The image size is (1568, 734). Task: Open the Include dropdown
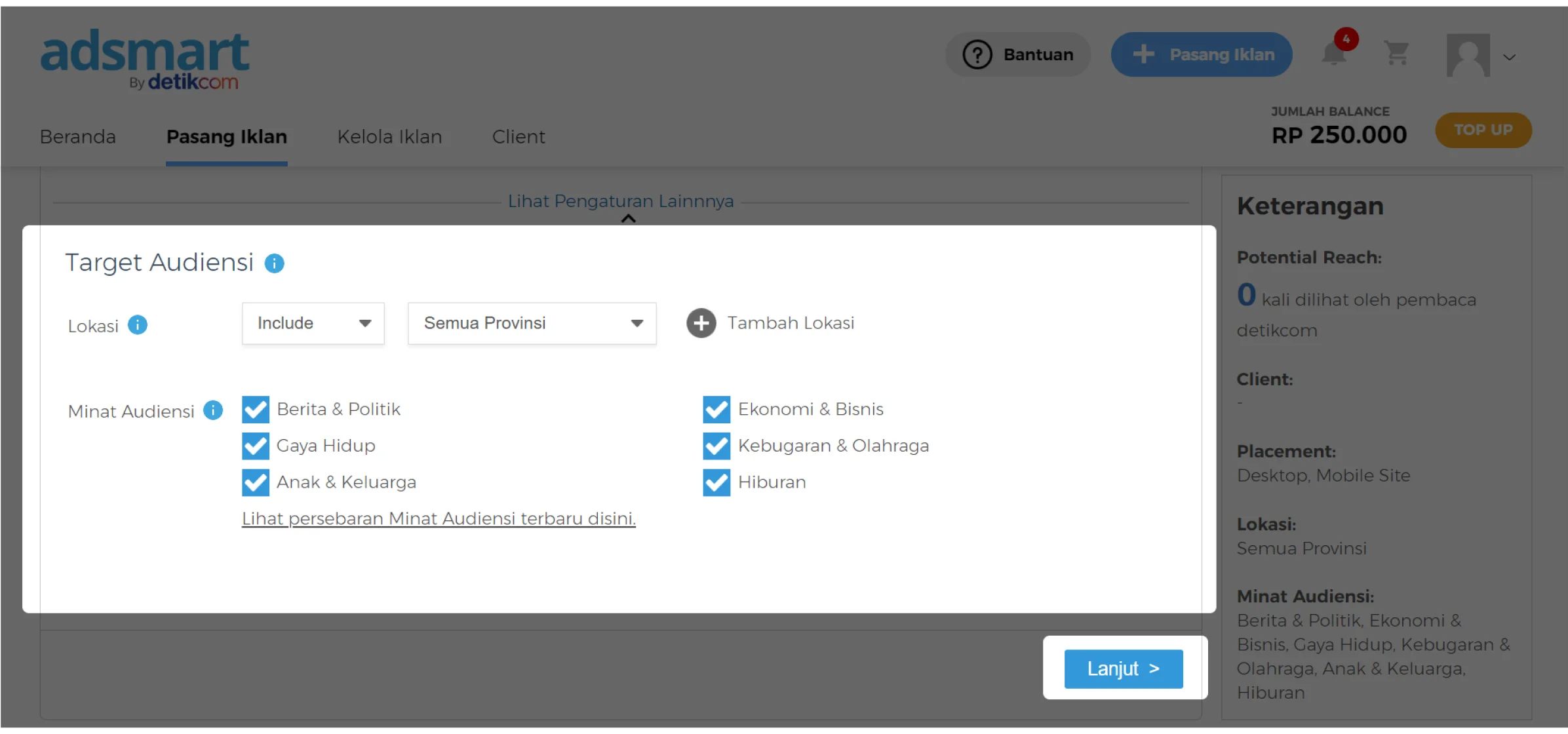pos(313,323)
